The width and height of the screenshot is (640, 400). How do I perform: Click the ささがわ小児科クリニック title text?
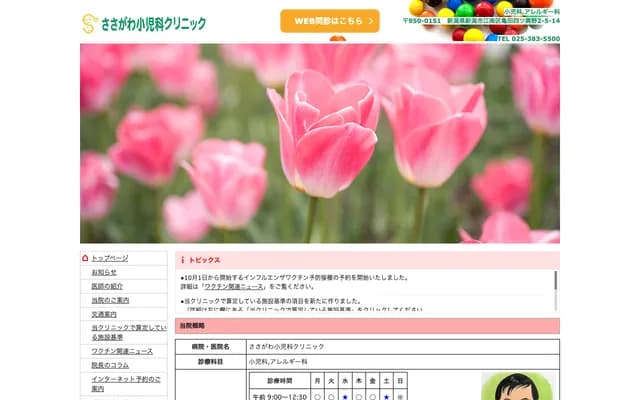153,23
